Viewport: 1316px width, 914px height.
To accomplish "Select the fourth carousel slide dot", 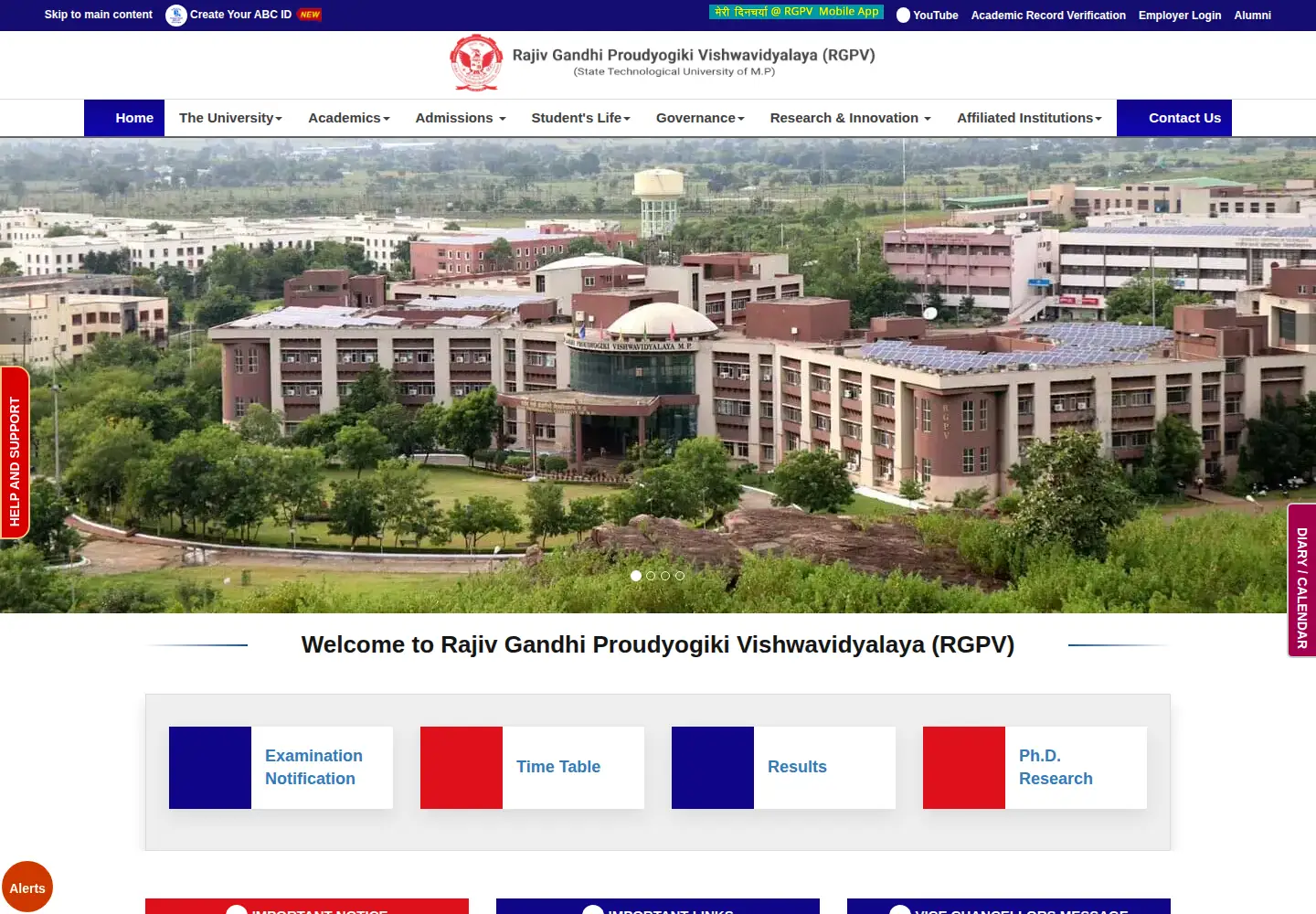I will tap(679, 576).
